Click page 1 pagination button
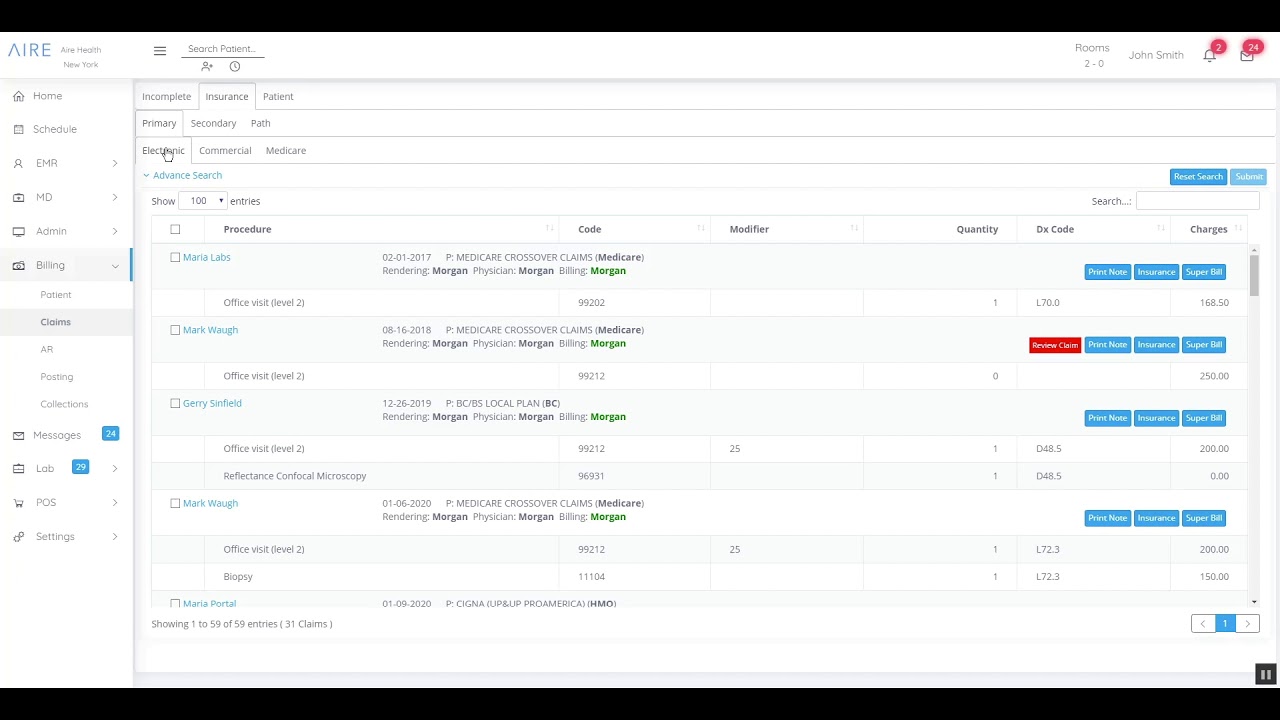 [x=1225, y=623]
